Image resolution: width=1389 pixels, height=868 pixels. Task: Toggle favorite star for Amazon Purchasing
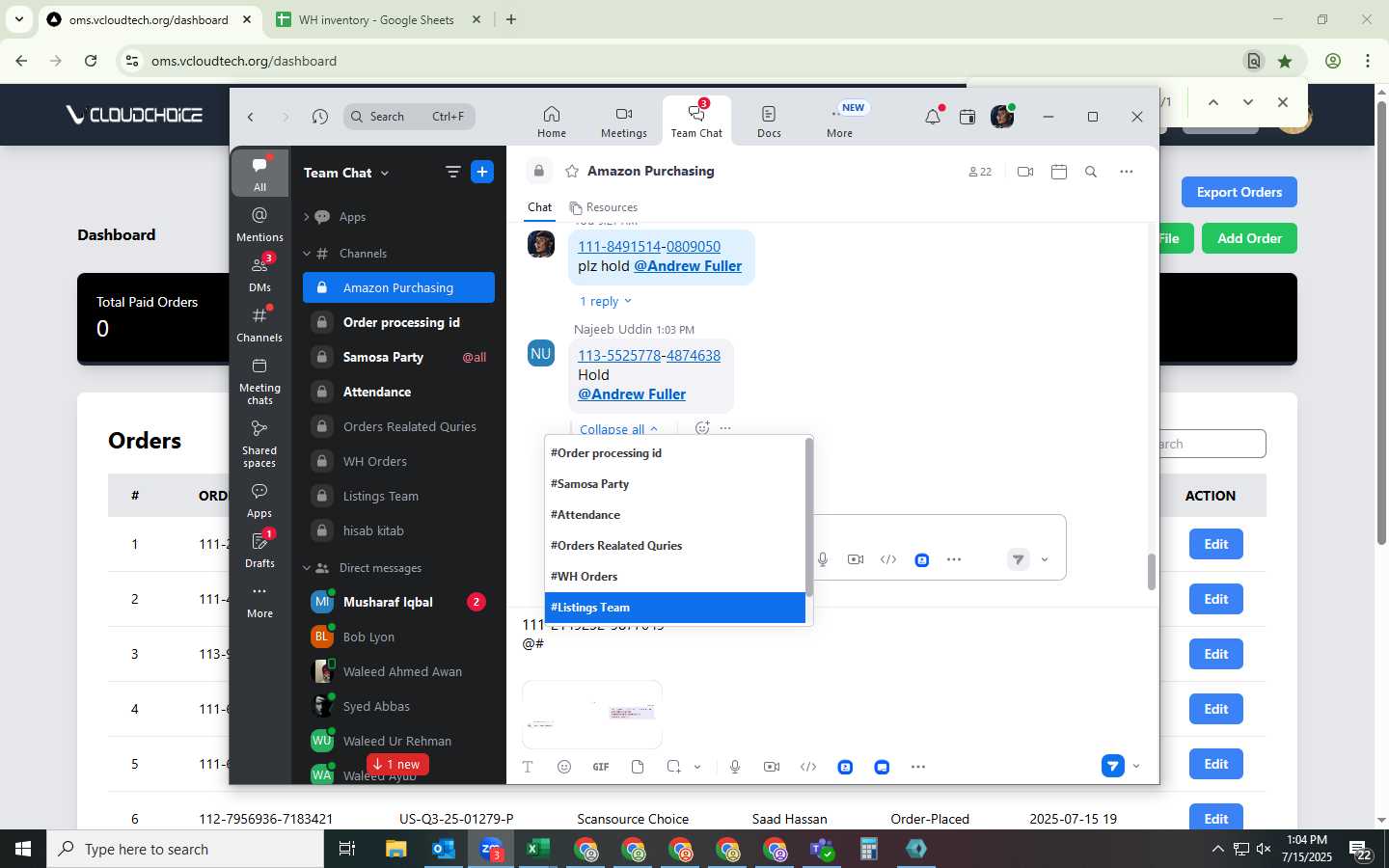[572, 171]
